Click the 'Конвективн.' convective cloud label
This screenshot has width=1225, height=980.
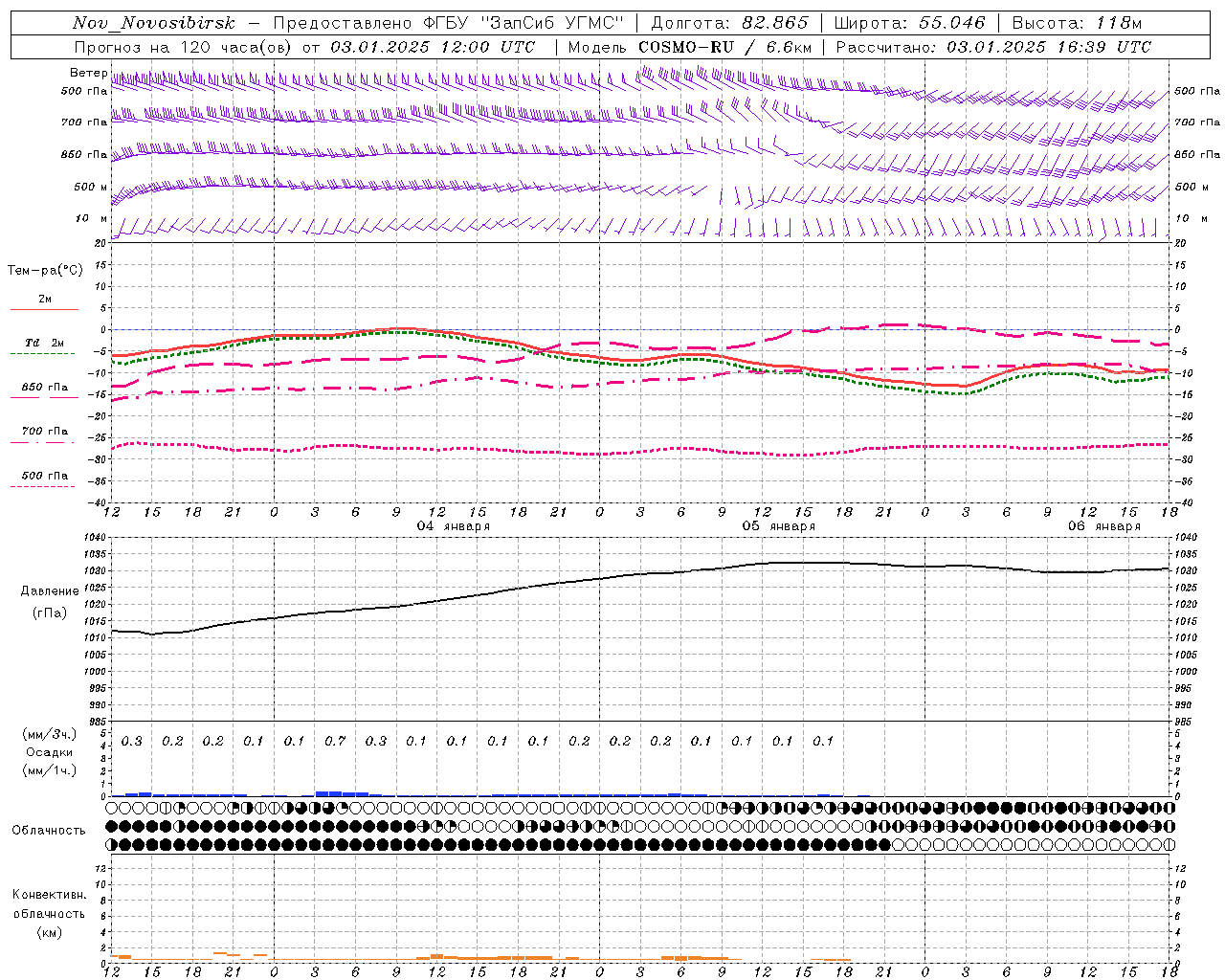click(49, 895)
